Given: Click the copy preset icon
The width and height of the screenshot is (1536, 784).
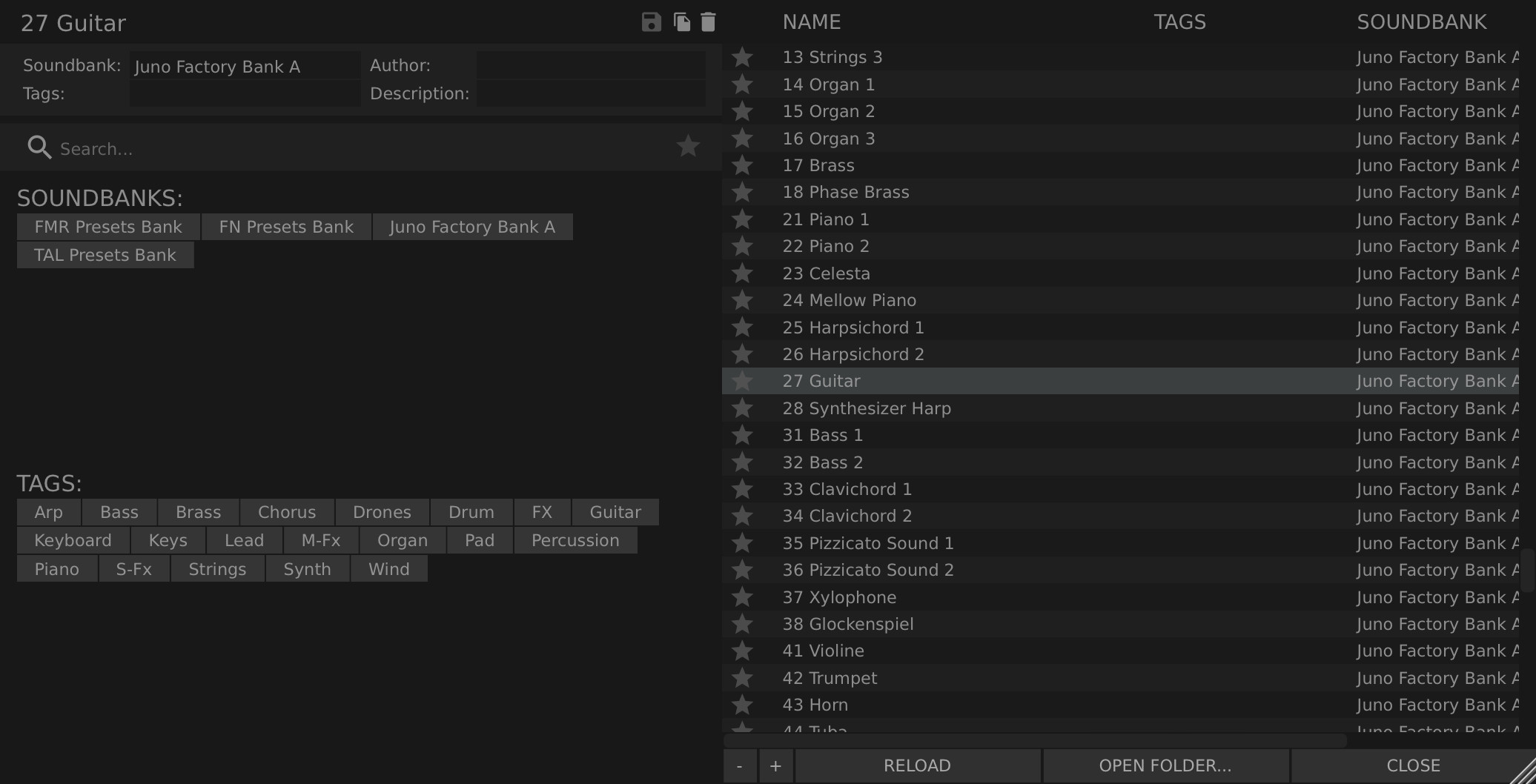Looking at the screenshot, I should [681, 22].
